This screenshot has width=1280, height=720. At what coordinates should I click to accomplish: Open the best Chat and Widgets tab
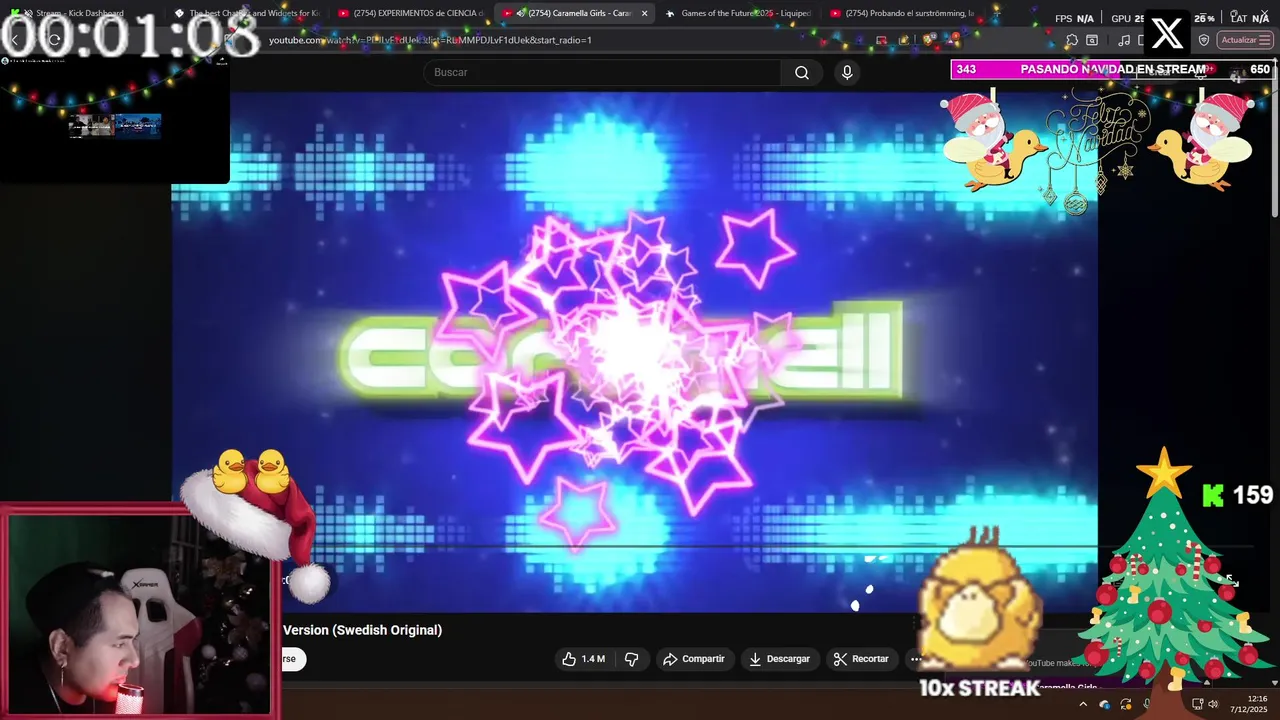coord(246,13)
